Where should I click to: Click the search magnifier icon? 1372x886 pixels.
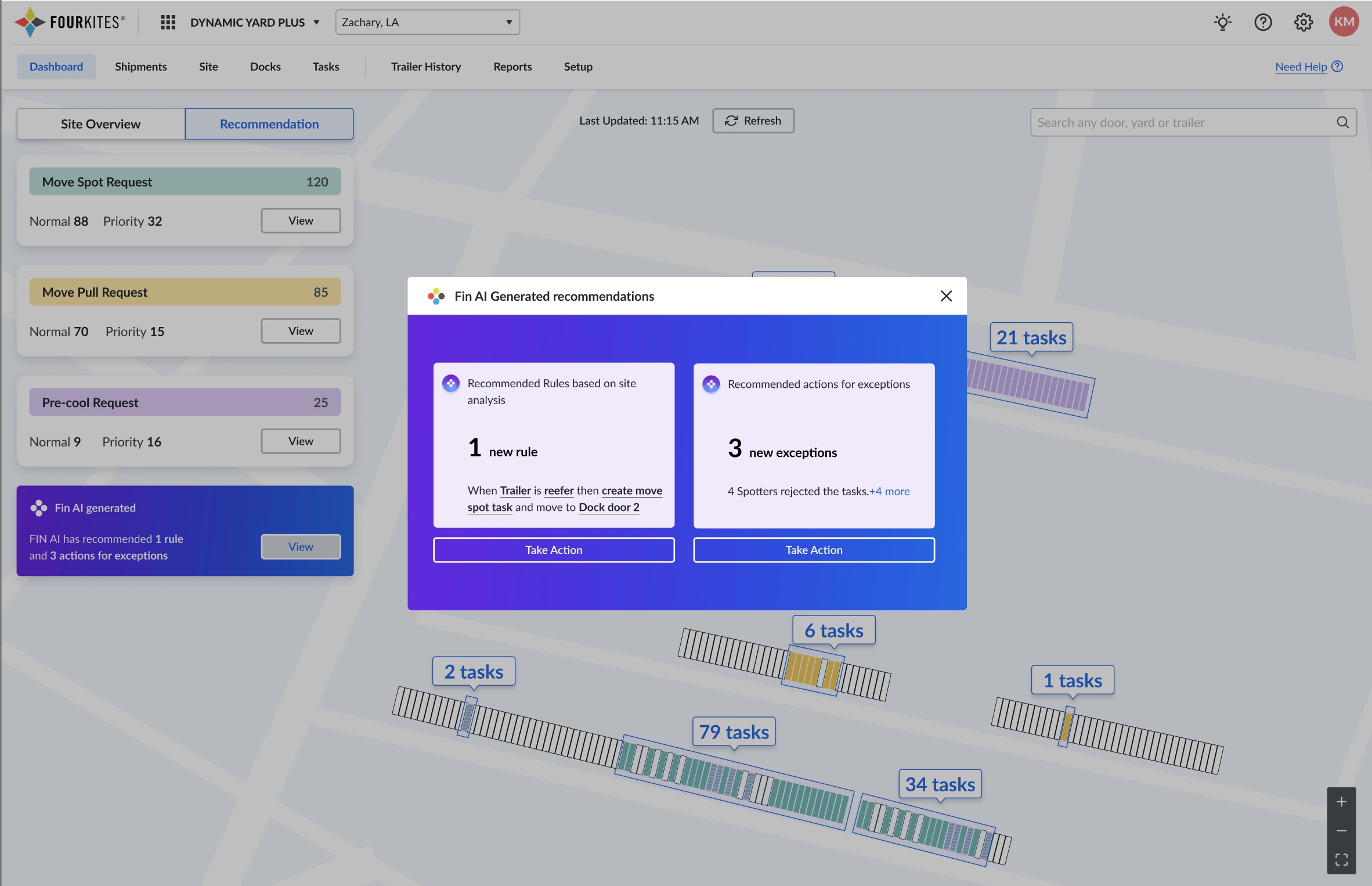(1342, 122)
